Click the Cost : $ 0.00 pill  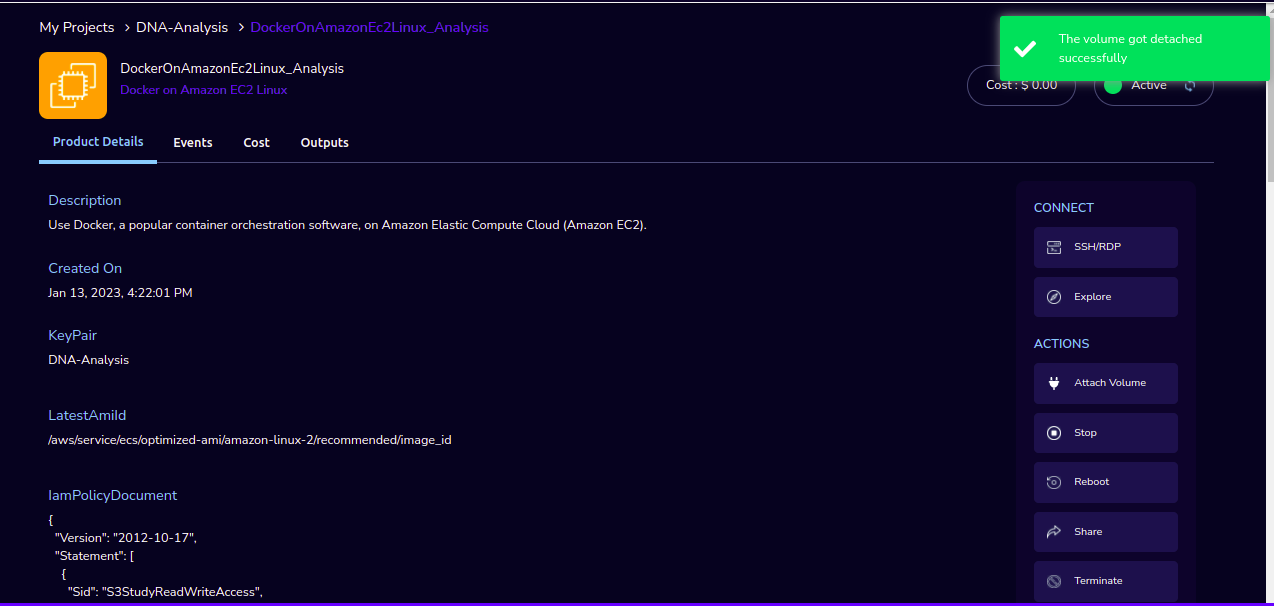1021,85
